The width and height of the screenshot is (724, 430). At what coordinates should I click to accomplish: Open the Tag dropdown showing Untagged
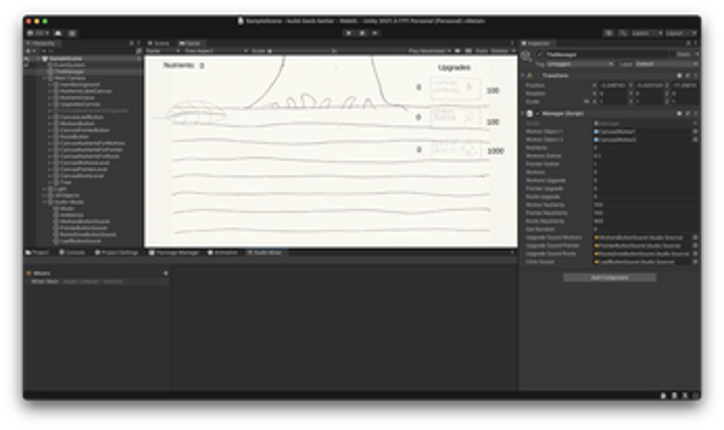pos(579,64)
